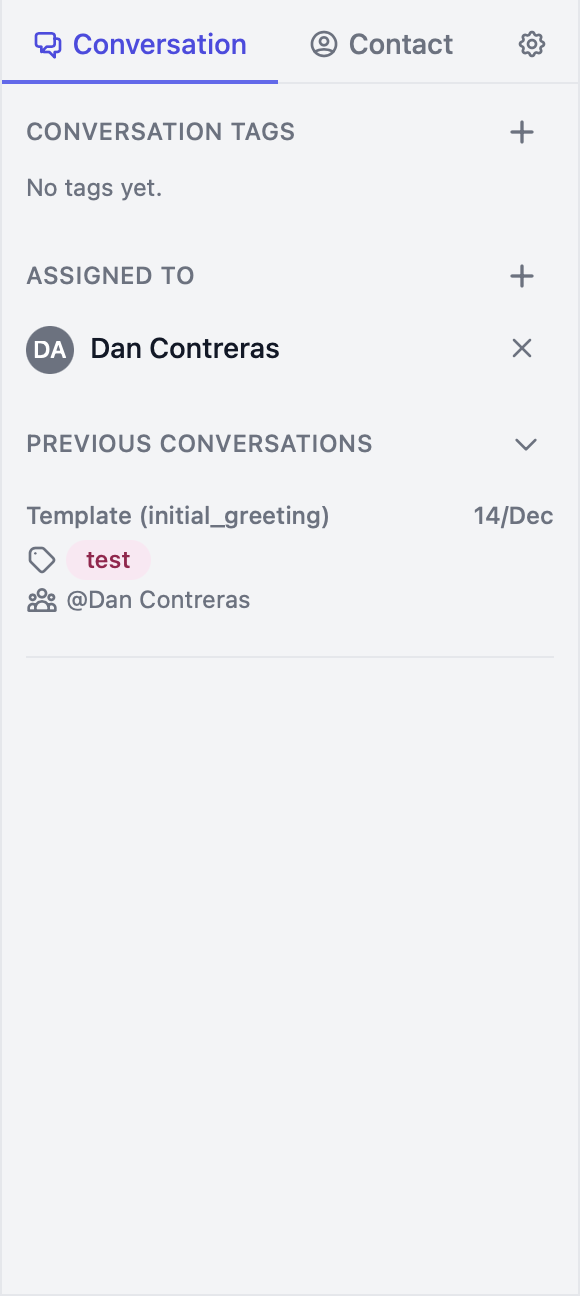Click the DA avatar for Dan Contreras
Viewport: 580px width, 1296px height.
50,349
